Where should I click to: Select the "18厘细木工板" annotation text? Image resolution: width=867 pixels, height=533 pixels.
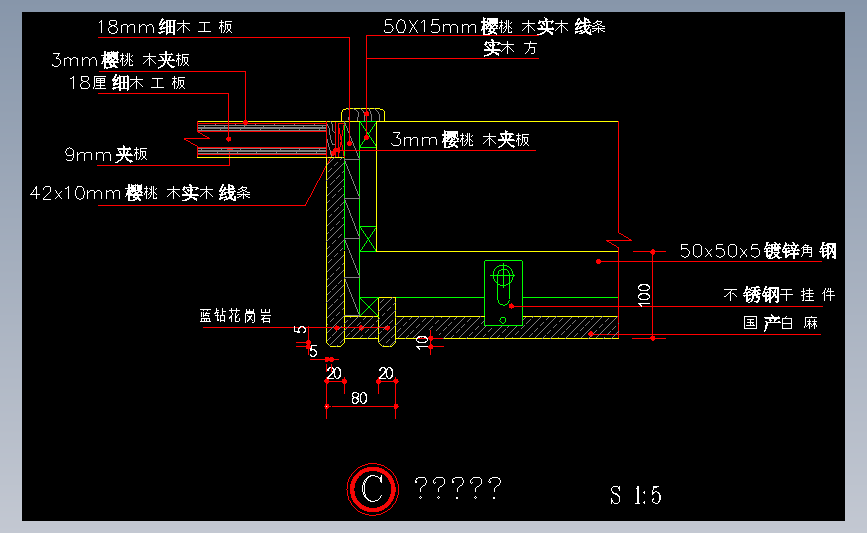(x=127, y=83)
